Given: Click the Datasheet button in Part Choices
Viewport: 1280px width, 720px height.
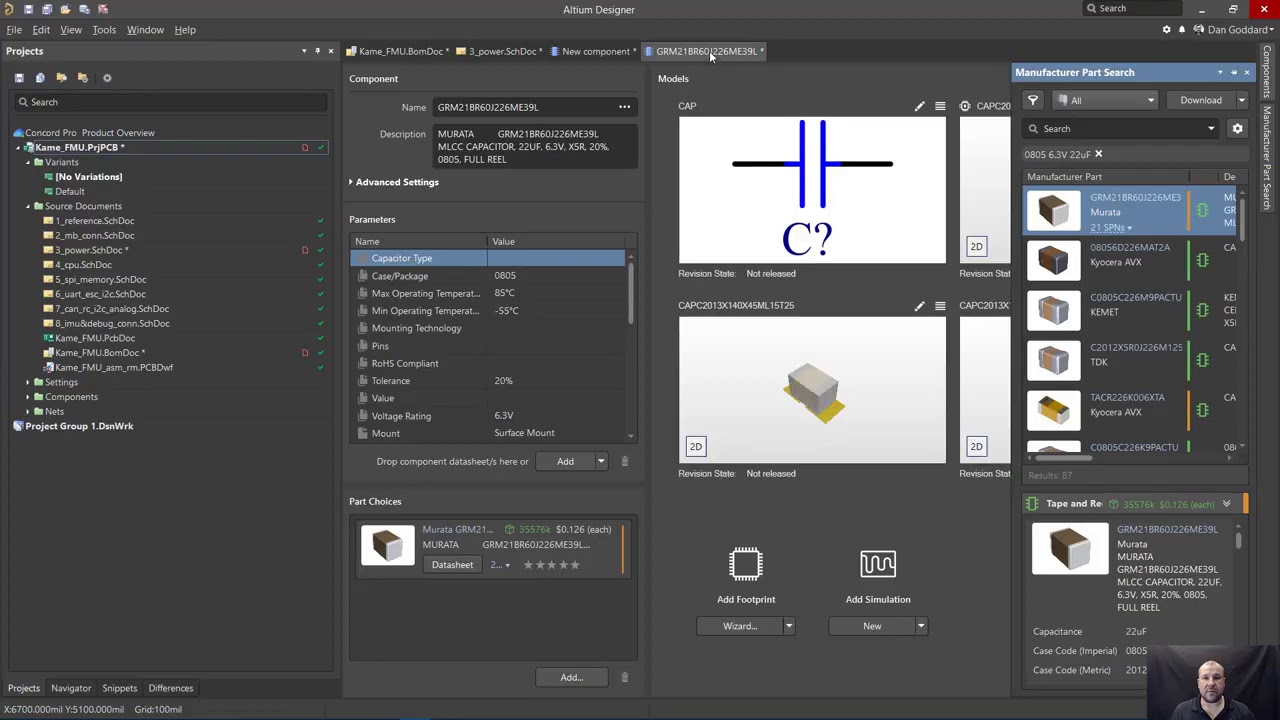Looking at the screenshot, I should click(x=452, y=565).
